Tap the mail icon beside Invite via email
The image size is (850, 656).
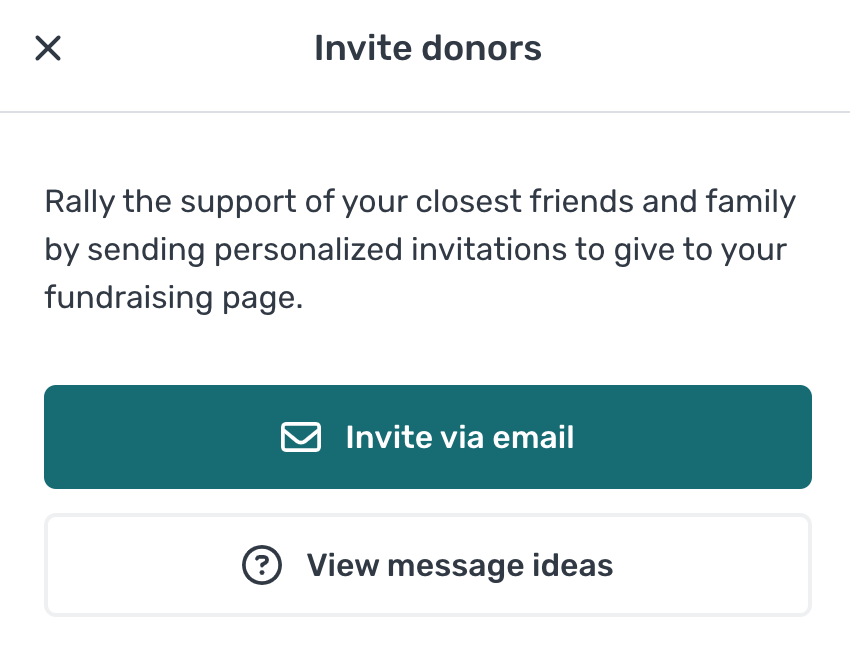pos(301,437)
